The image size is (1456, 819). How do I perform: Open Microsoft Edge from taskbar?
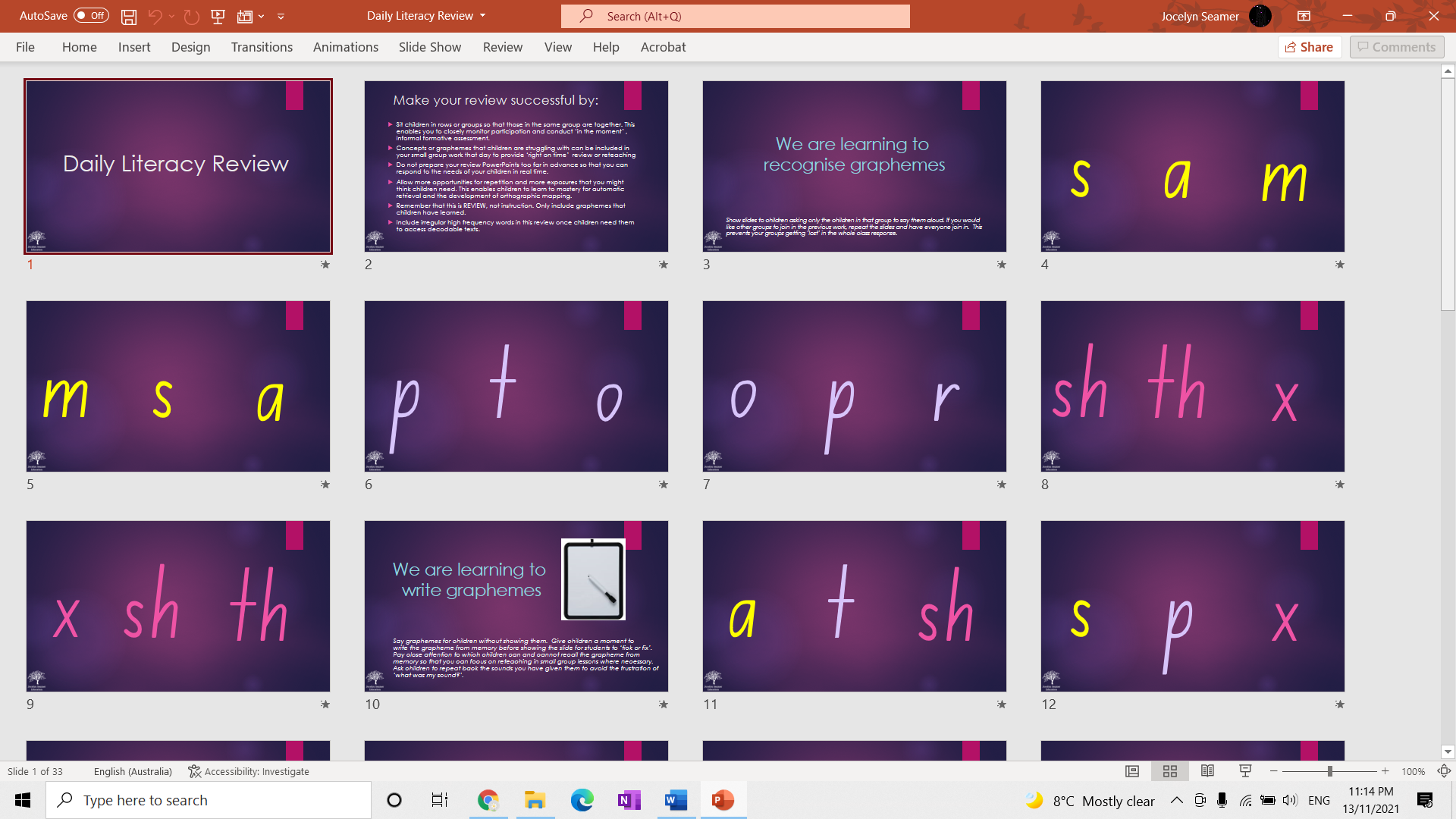[x=582, y=800]
